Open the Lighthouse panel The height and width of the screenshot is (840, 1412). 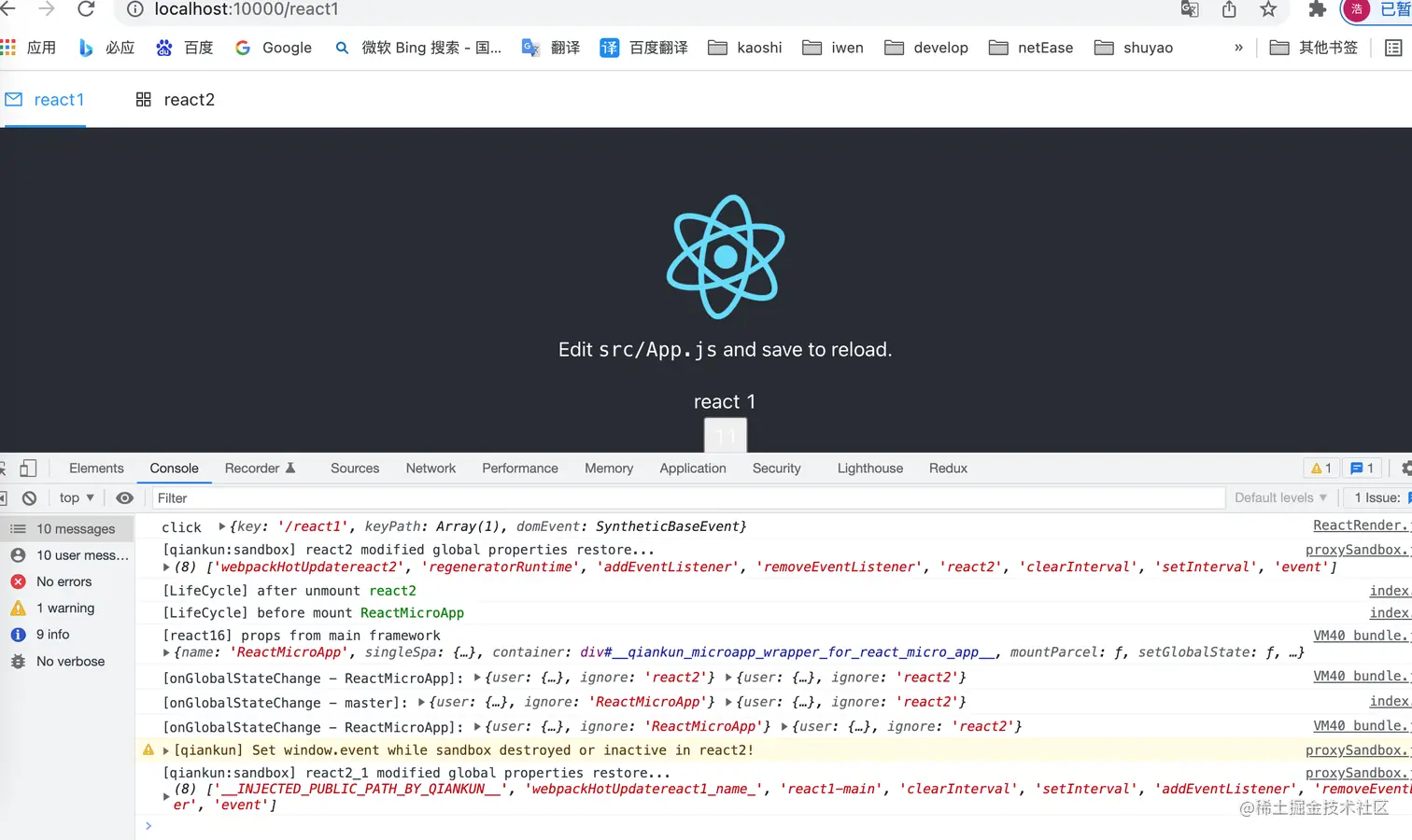click(870, 469)
